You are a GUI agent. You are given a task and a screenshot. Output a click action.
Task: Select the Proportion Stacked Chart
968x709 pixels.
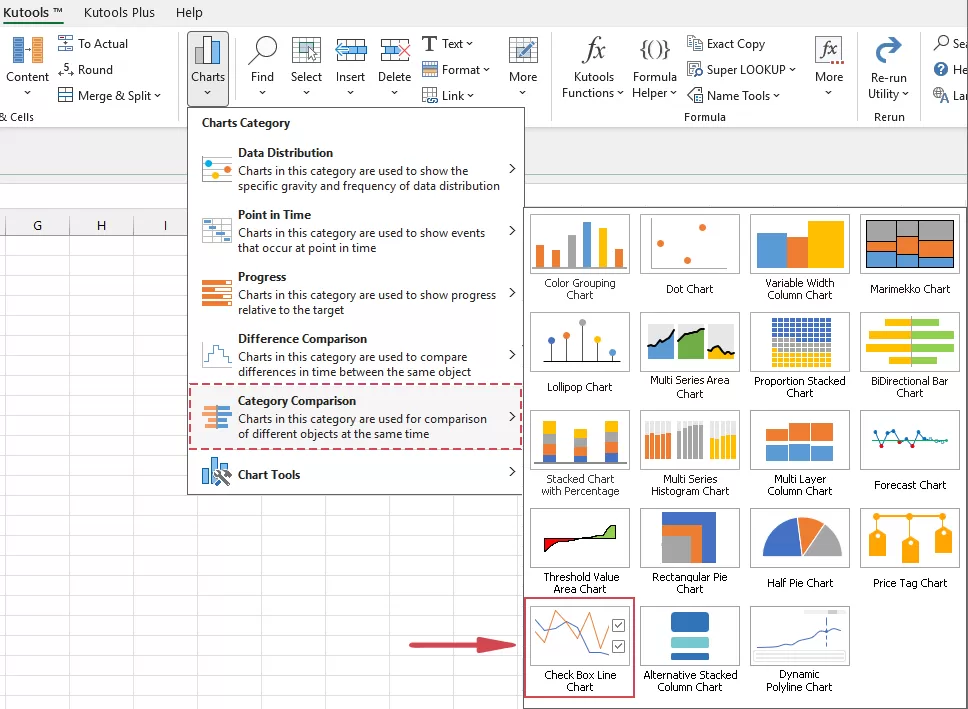799,356
